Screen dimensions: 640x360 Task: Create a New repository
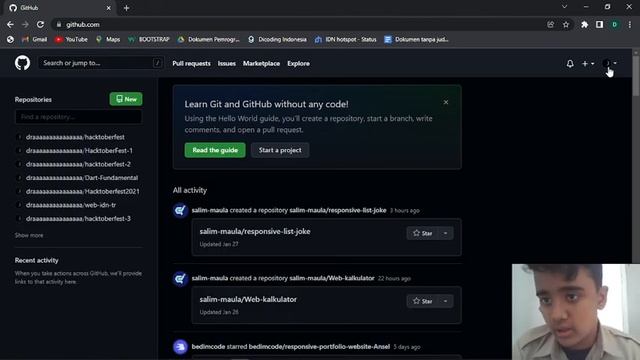[126, 99]
